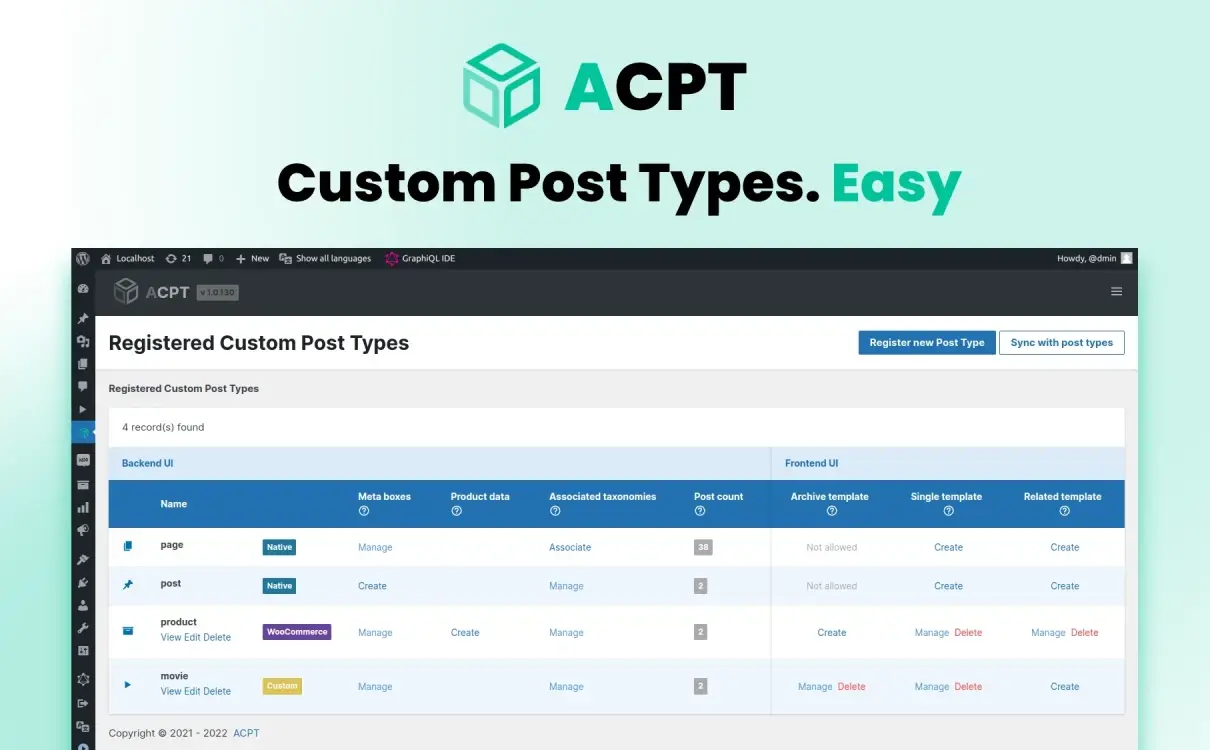Open Pages sidebar icon

tap(83, 364)
